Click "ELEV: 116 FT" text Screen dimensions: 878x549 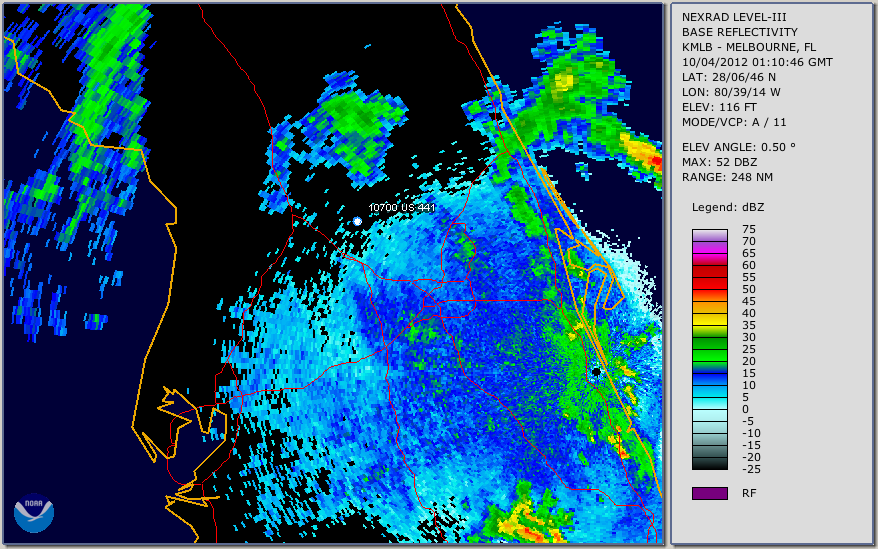720,107
